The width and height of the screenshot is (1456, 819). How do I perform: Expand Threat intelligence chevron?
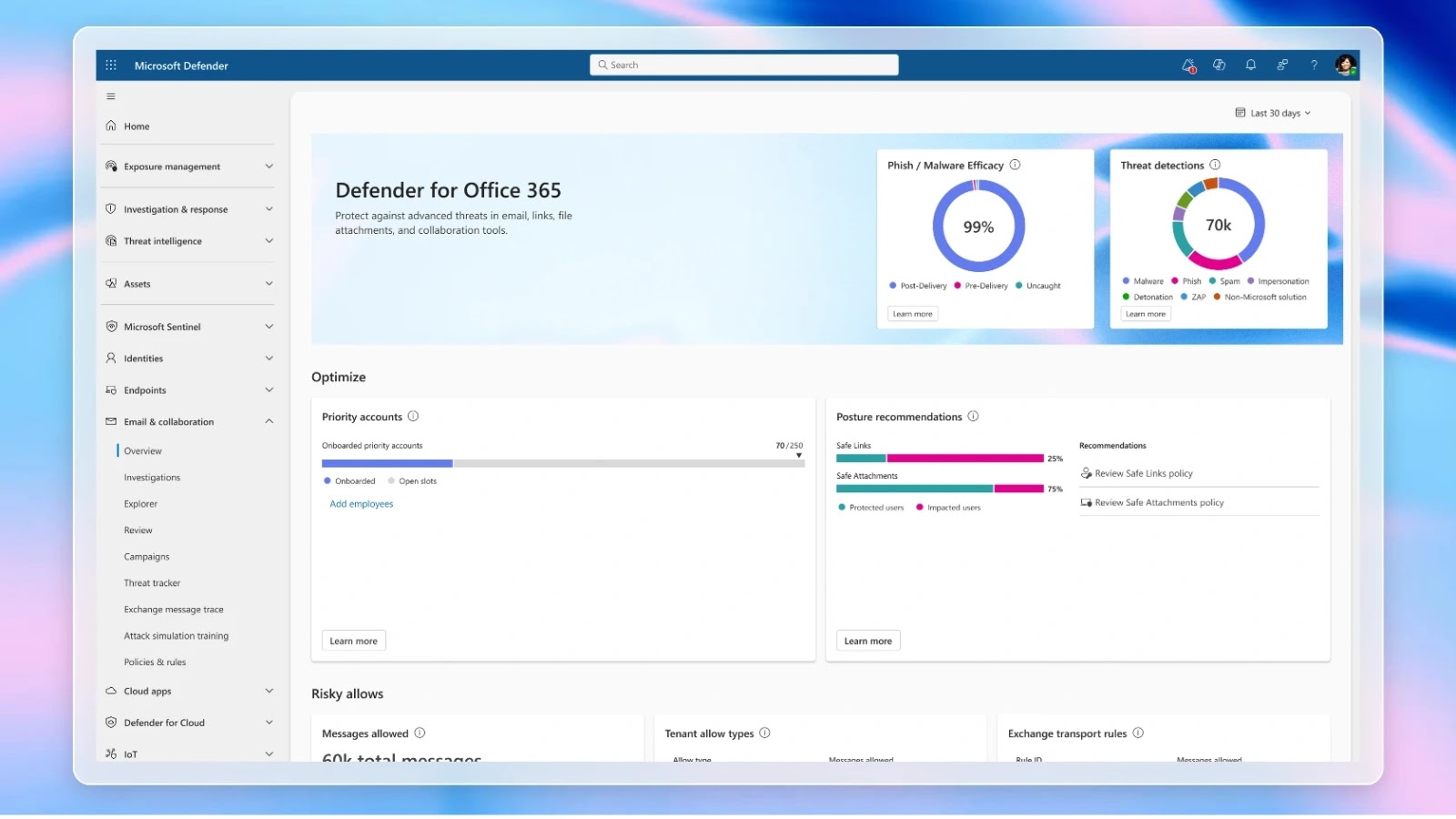click(x=269, y=241)
